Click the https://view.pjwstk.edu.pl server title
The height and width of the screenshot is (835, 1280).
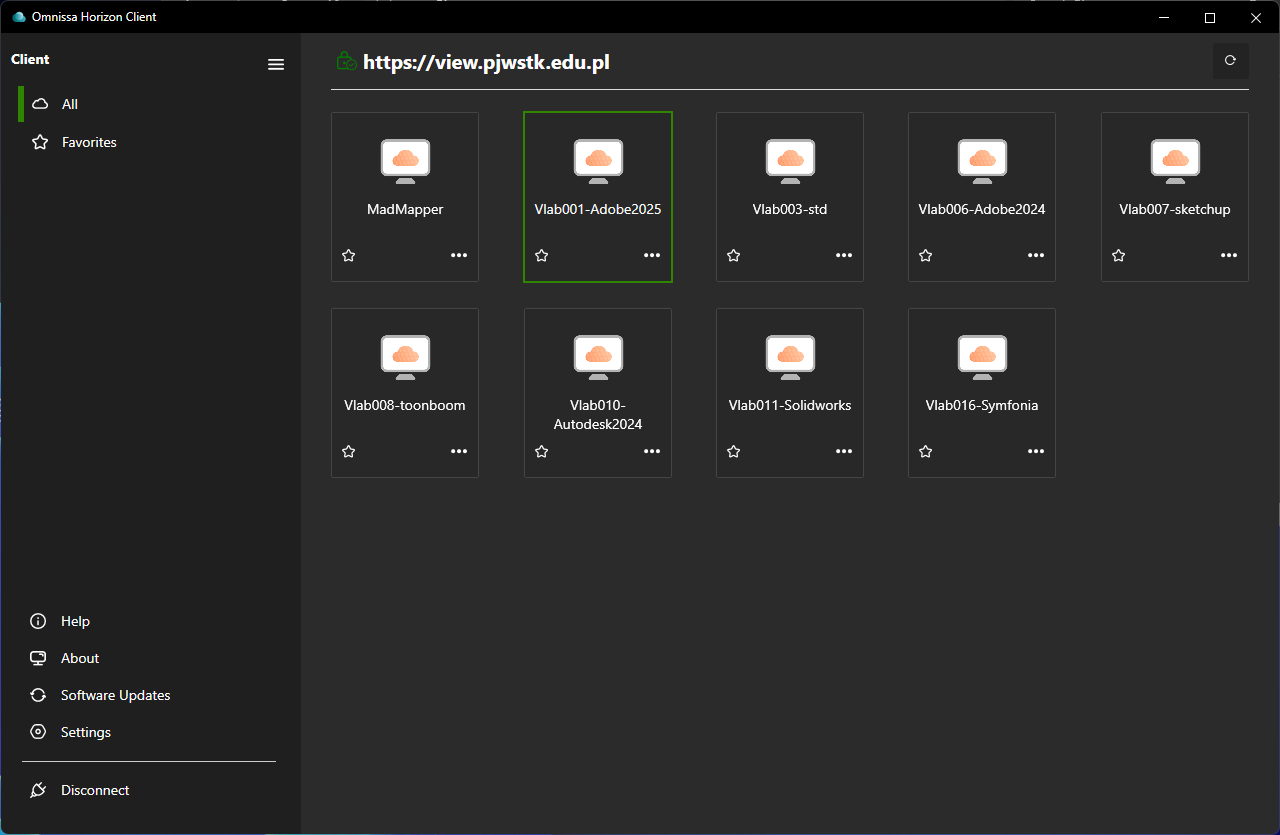(x=486, y=62)
